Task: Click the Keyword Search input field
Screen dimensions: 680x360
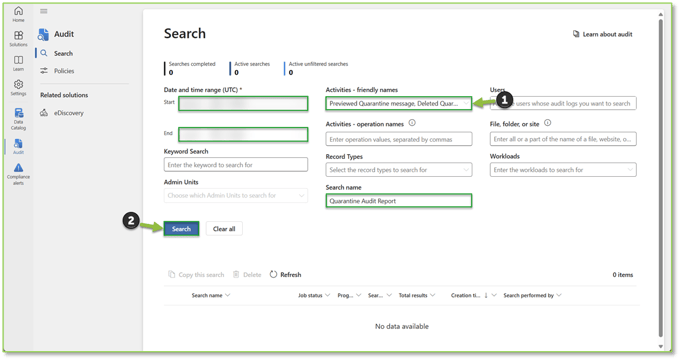Action: click(236, 165)
